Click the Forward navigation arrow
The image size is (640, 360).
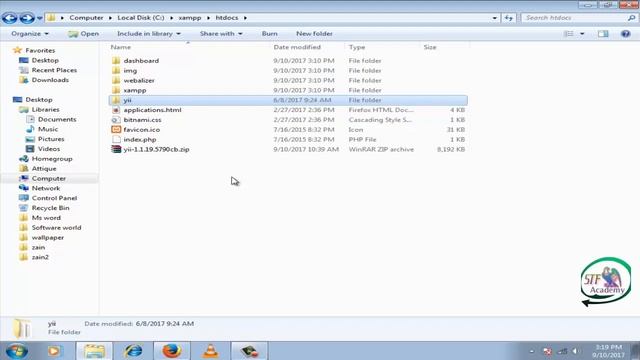(27, 18)
